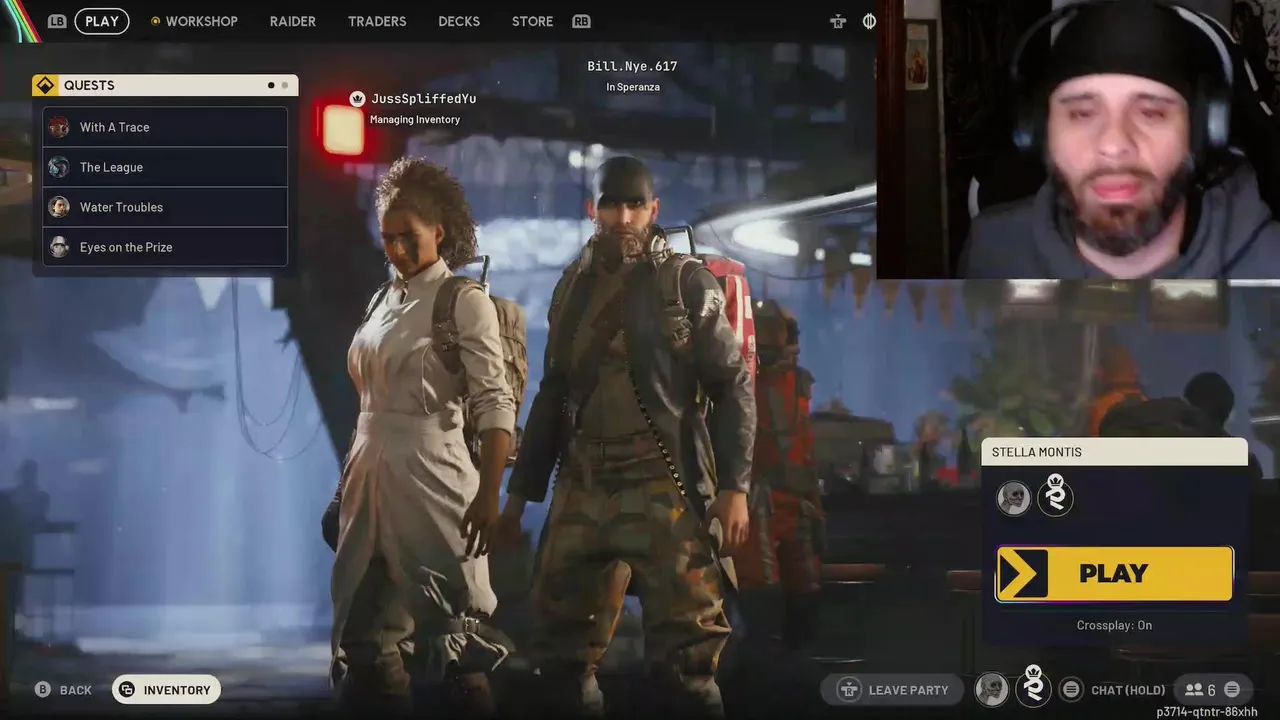Click the large yellow PLAY button
The image size is (1280, 720).
pos(1114,573)
